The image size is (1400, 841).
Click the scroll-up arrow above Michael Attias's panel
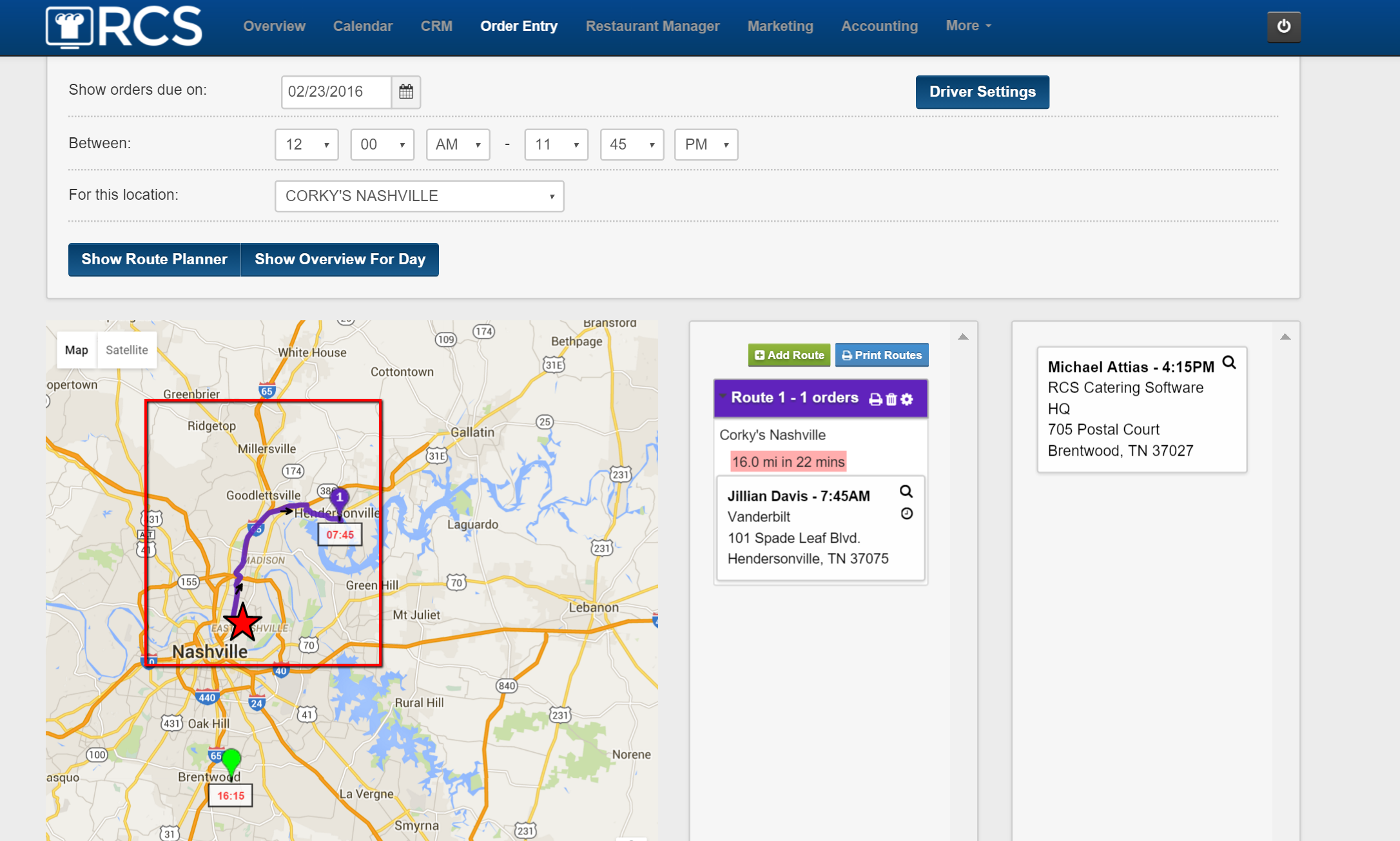coord(1286,335)
